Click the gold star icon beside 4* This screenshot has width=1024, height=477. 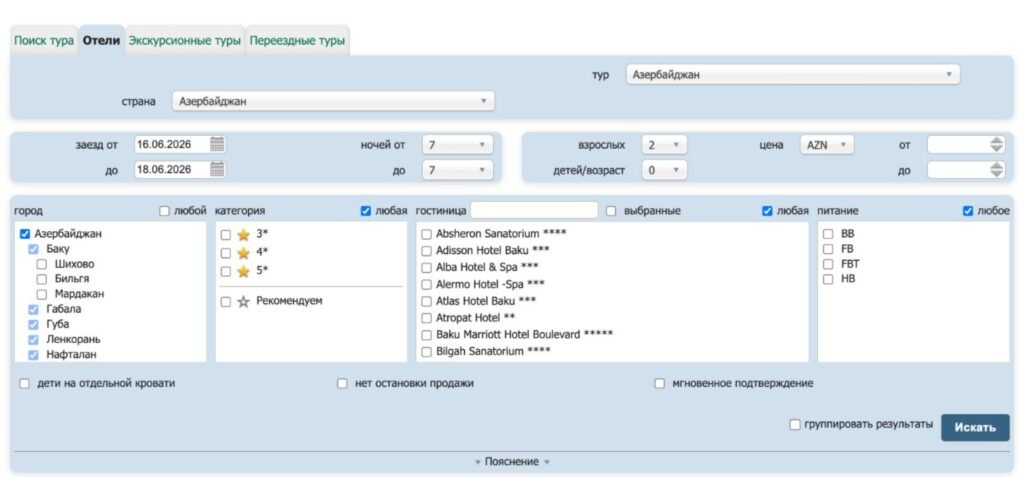coord(244,253)
